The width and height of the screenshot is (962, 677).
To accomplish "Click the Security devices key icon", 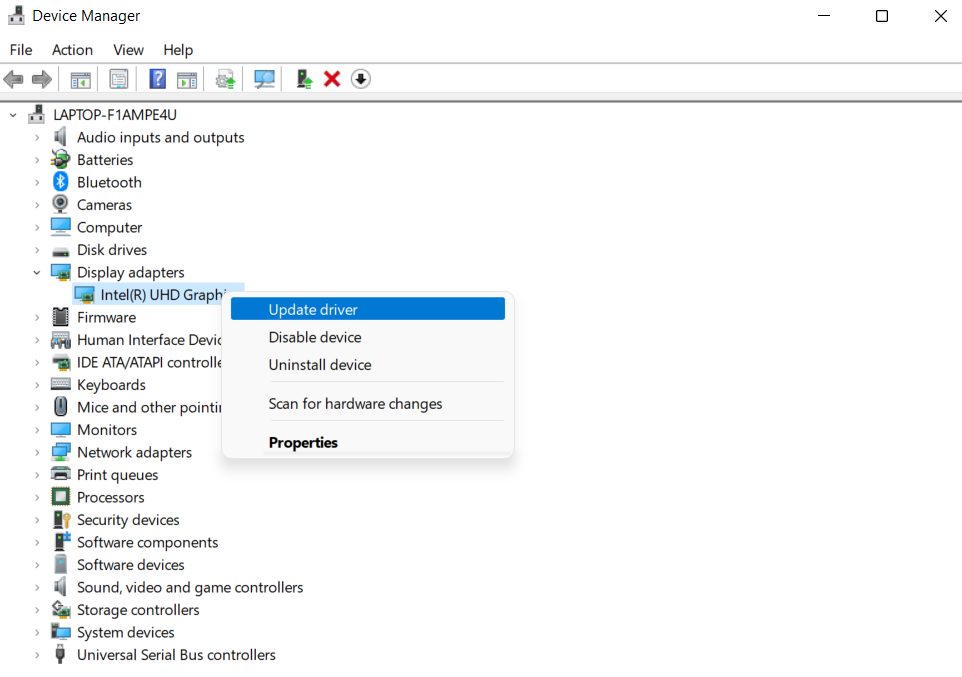I will coord(61,519).
